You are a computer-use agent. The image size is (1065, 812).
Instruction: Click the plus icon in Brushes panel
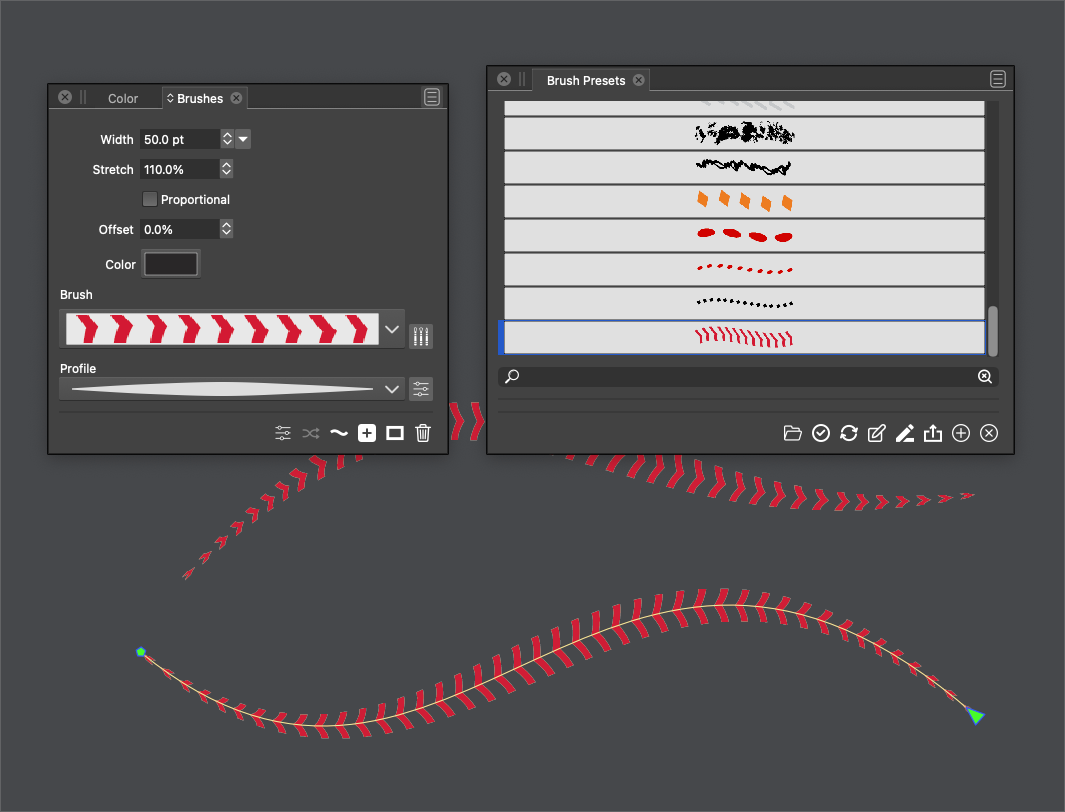coord(367,433)
